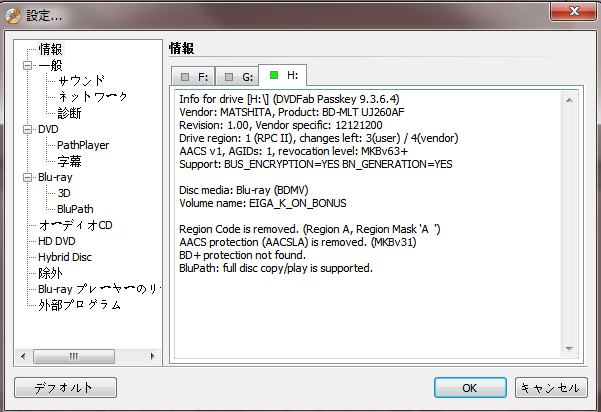Click the 'Region Code is removed' line
The width and height of the screenshot is (601, 412).
[x=310, y=229]
